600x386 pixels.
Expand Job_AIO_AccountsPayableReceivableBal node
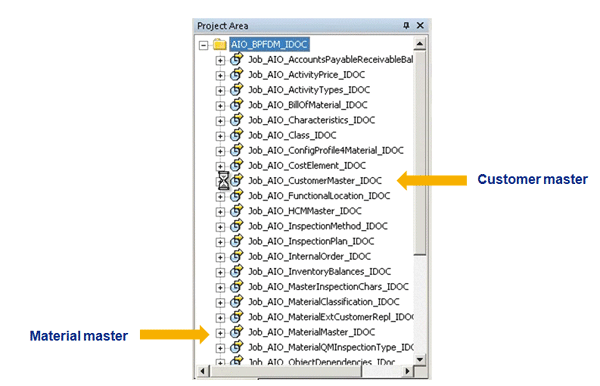coord(220,60)
